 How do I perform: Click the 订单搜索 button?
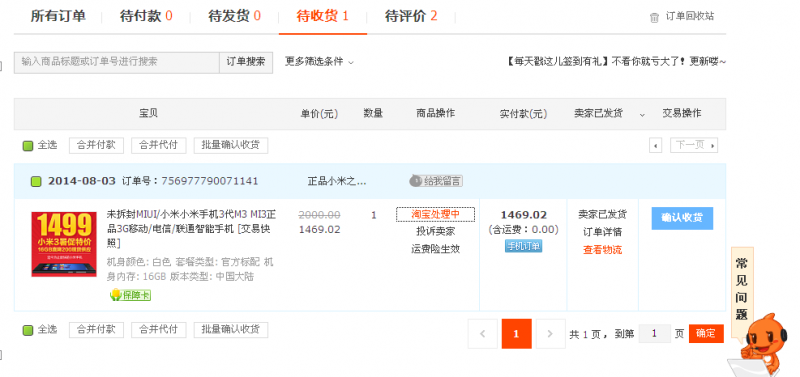[246, 62]
